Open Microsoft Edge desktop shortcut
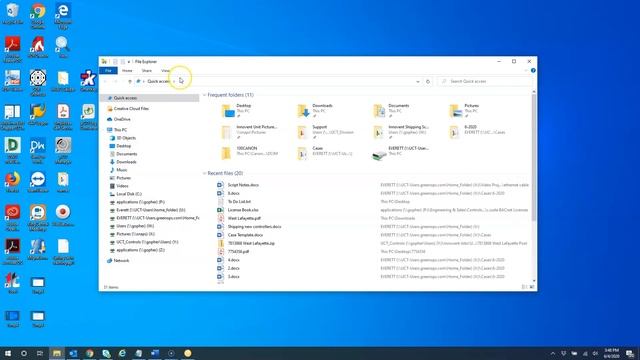Viewport: 640px width, 360px height. [x=63, y=16]
